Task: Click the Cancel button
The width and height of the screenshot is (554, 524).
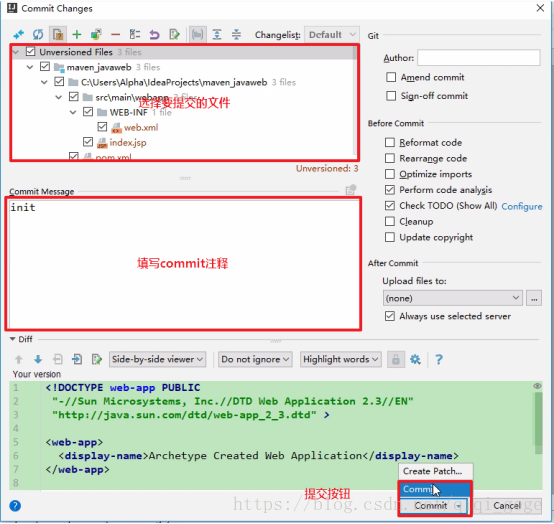Action: coord(507,506)
